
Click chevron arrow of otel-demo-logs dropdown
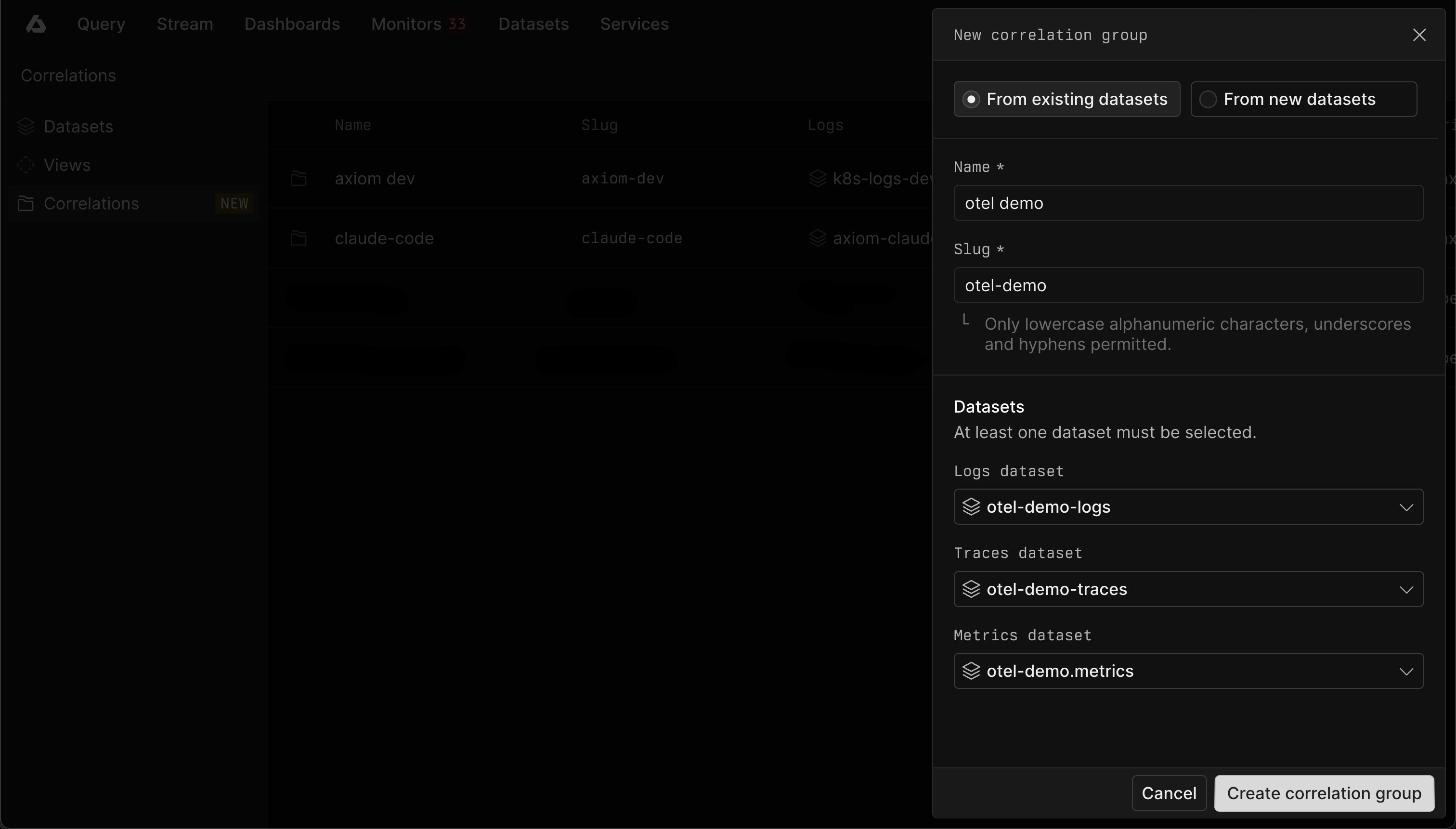1406,507
